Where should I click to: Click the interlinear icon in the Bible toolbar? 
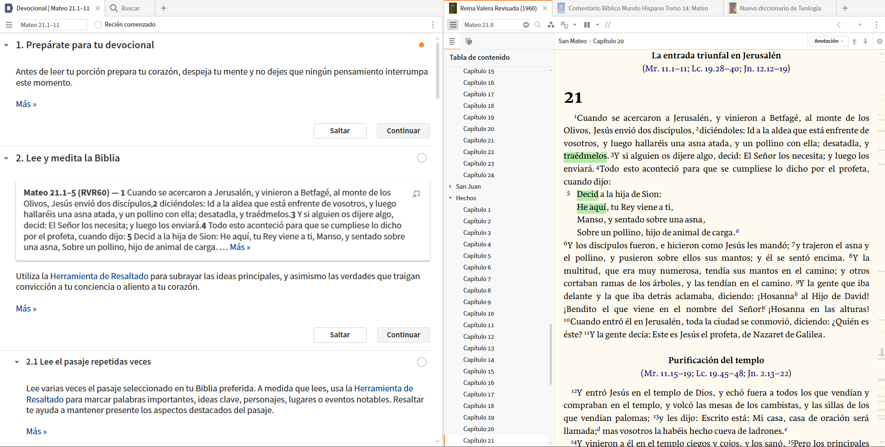point(564,25)
